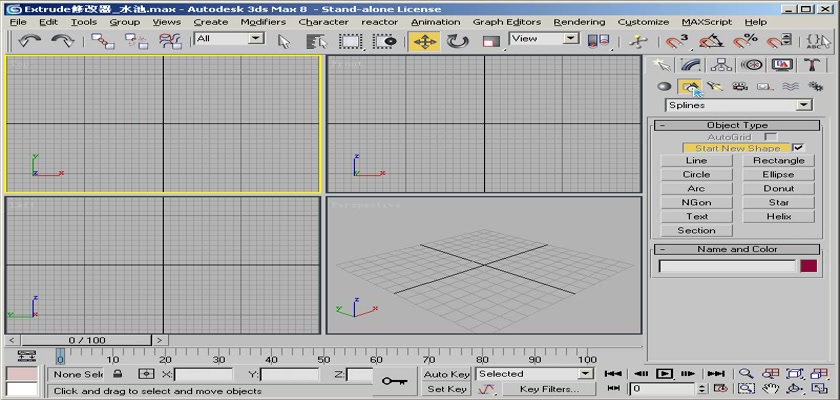Toggle the Auto Key button
Screen dimensions: 840x400
[446, 374]
